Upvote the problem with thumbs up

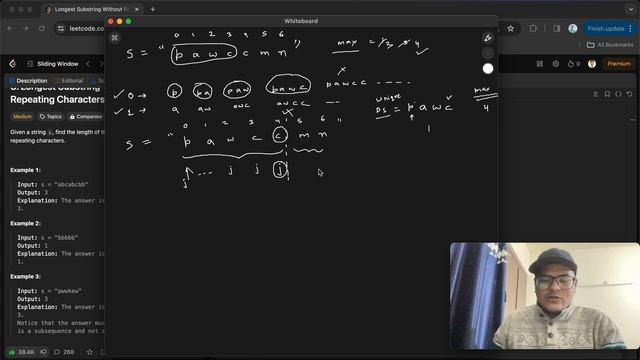pos(21,352)
